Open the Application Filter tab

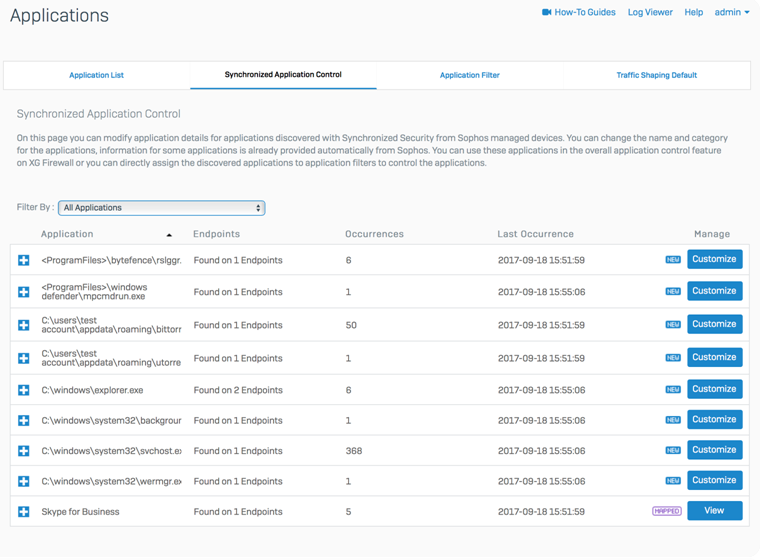(469, 75)
